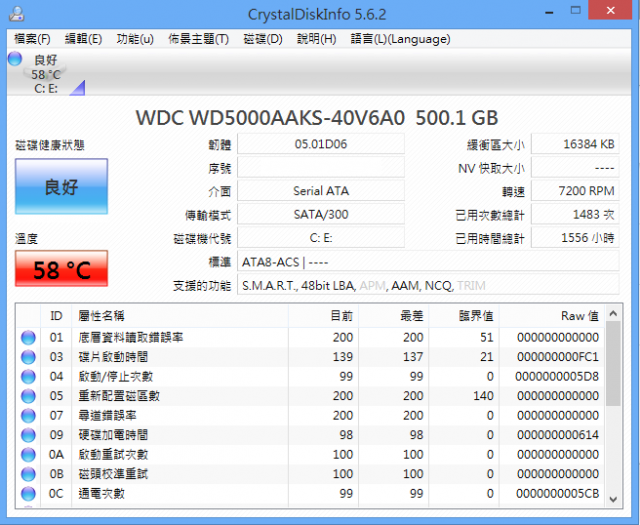Image resolution: width=640 pixels, height=525 pixels.
Task: Select the 尋道錯誤率 attribute row
Action: (311, 416)
